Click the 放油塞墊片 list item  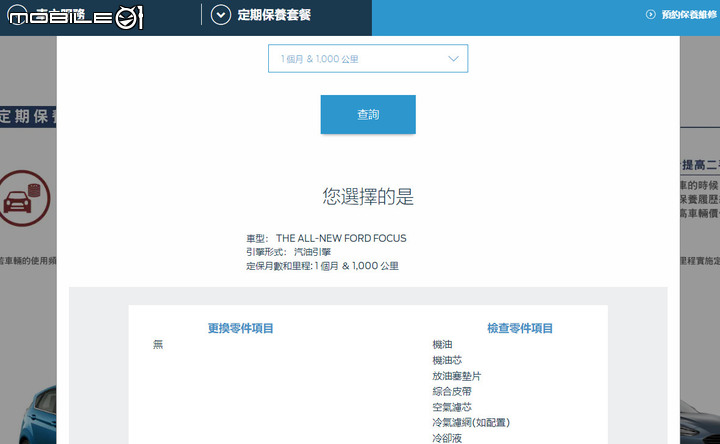coord(456,376)
